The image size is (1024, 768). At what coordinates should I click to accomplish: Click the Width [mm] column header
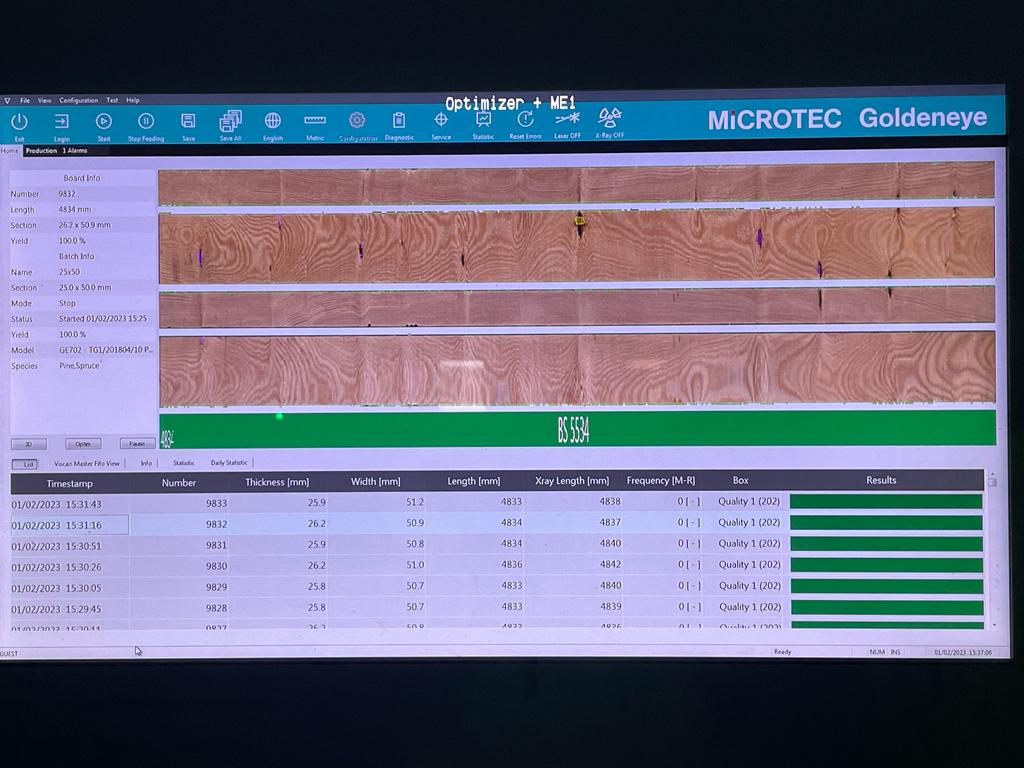coord(376,481)
